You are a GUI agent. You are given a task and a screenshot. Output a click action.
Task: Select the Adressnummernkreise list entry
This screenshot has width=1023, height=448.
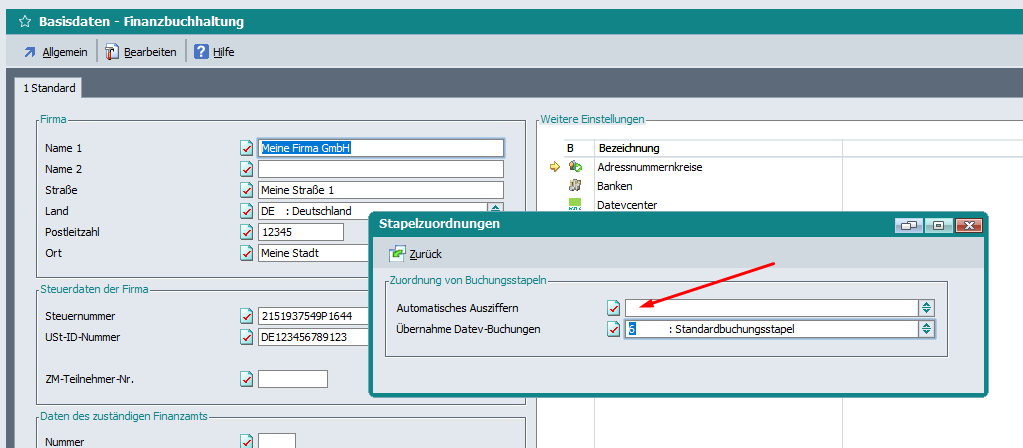pos(635,167)
